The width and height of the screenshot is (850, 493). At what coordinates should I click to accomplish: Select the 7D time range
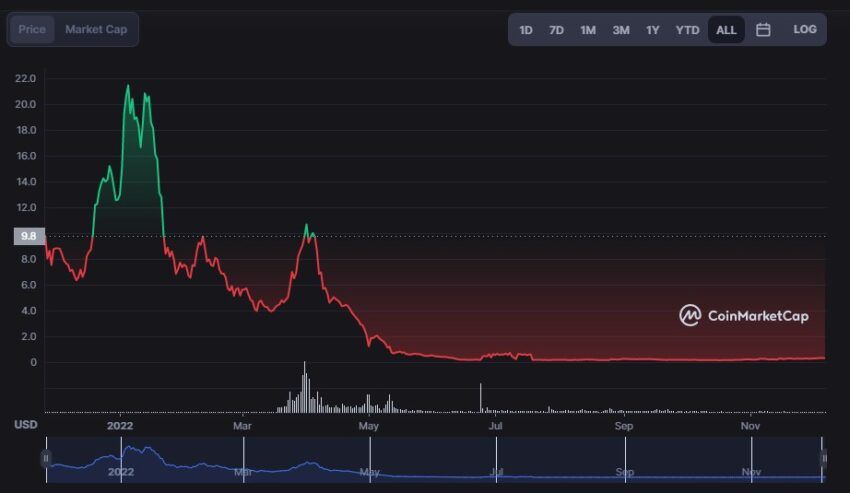(556, 30)
